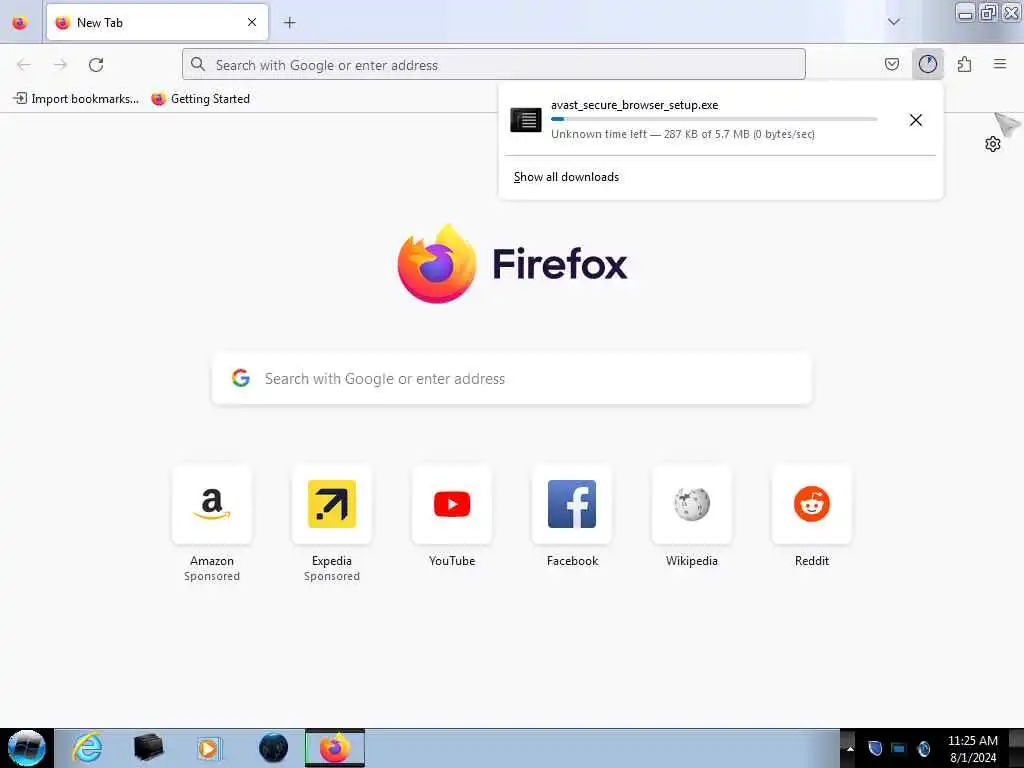Select the Firefox taskbar button
This screenshot has width=1024, height=768.
[334, 748]
